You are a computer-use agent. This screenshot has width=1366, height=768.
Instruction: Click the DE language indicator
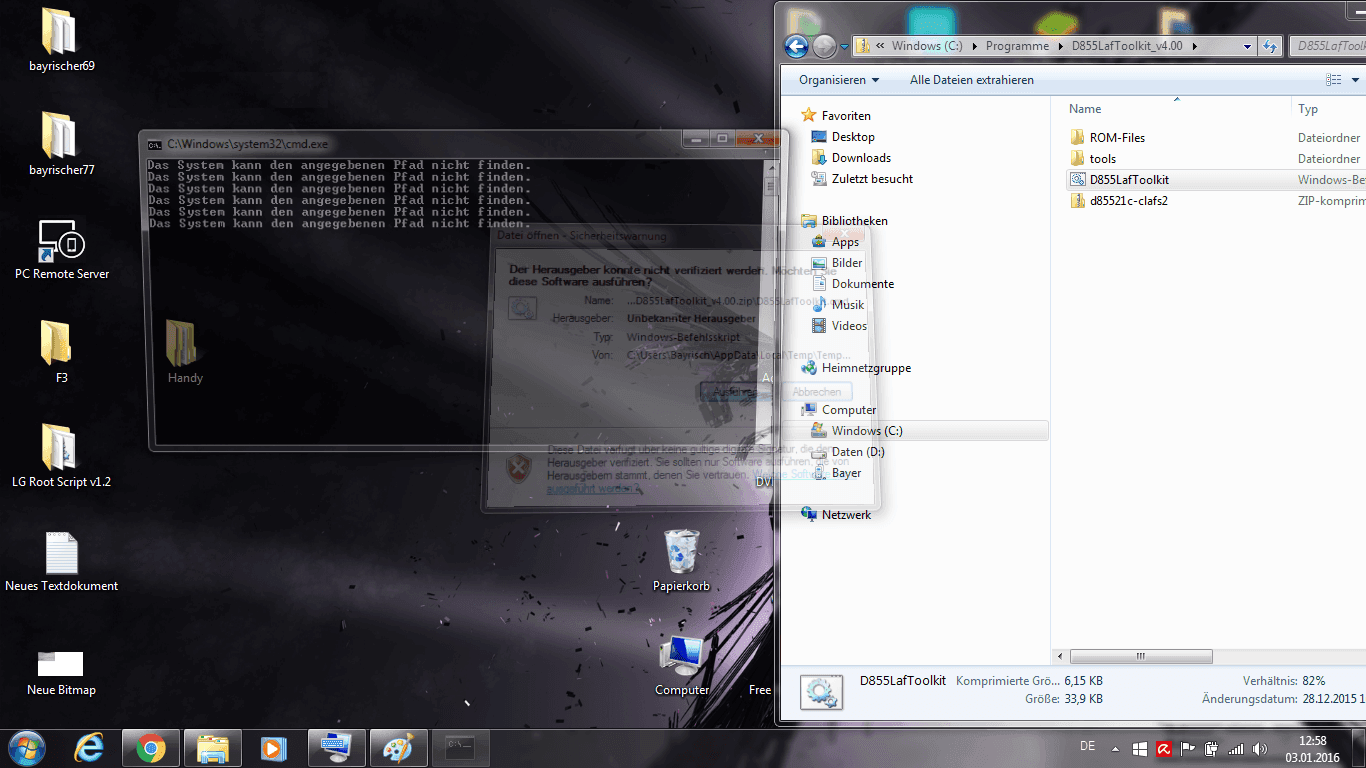(1087, 746)
